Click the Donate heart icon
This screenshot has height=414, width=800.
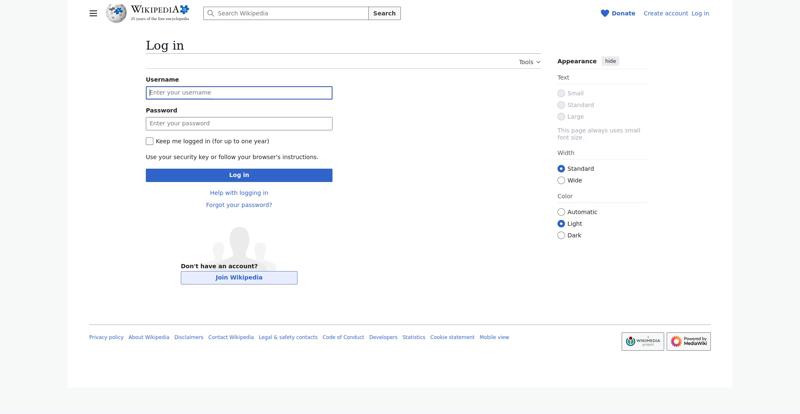click(x=605, y=13)
